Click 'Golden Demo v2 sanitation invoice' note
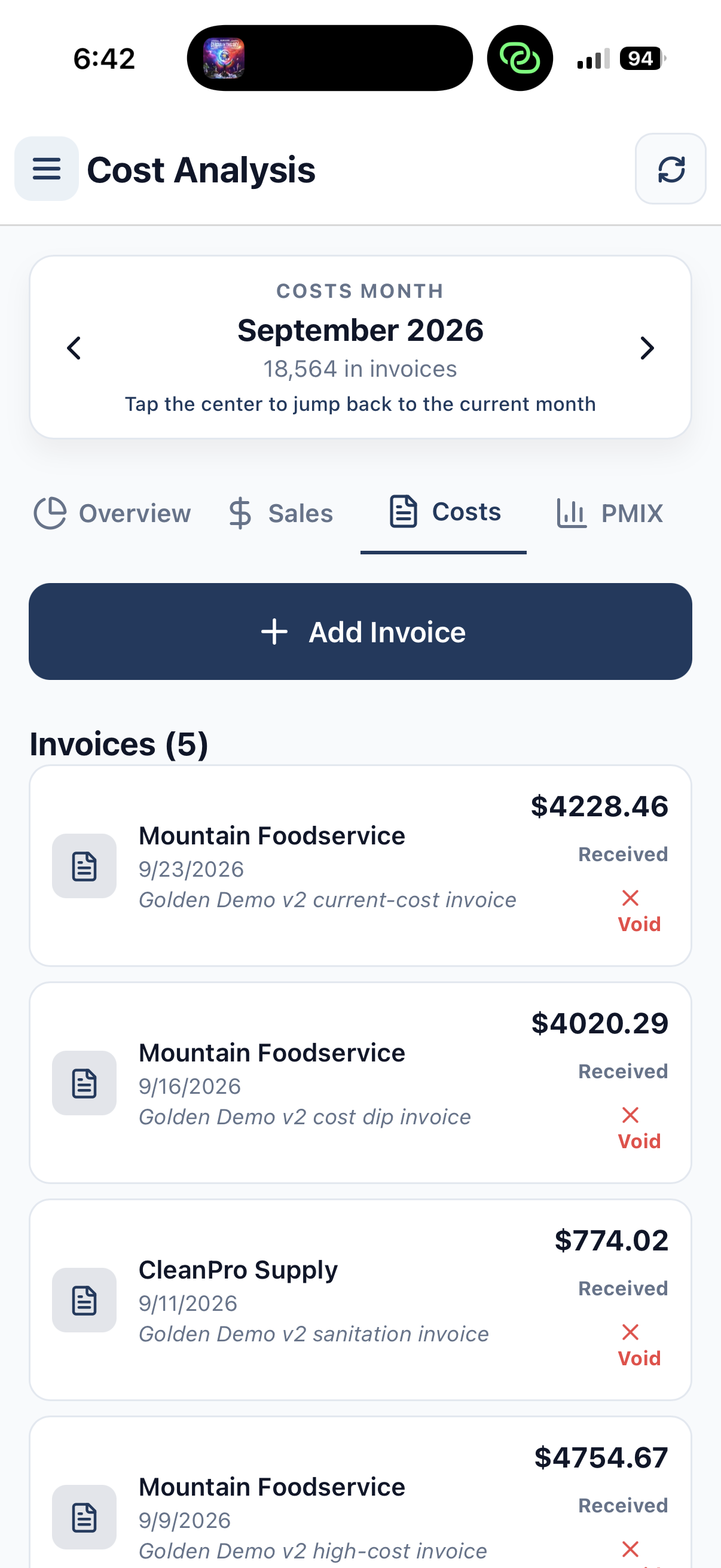This screenshot has width=721, height=1568. pos(314,1334)
